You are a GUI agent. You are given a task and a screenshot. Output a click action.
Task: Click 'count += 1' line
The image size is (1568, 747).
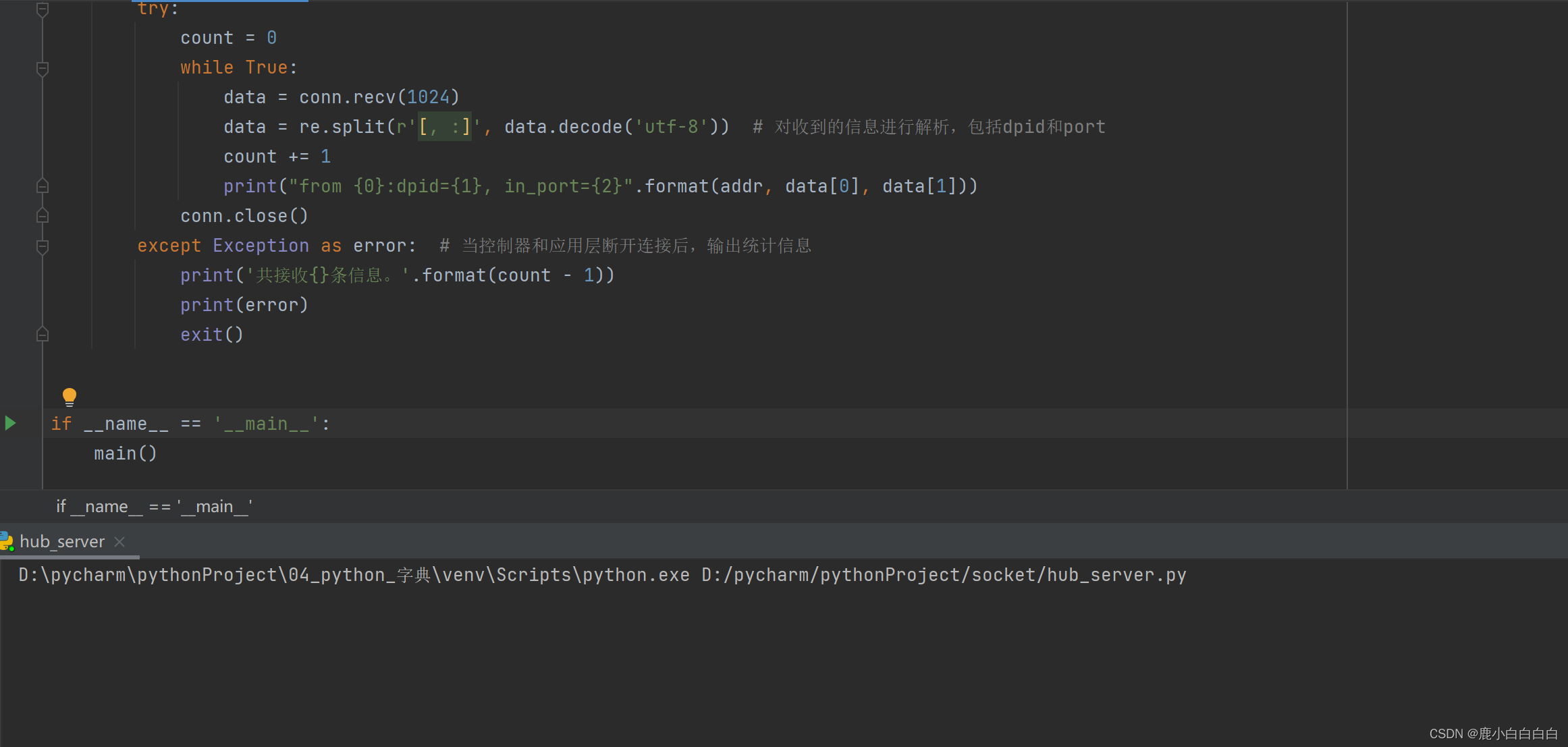[277, 157]
